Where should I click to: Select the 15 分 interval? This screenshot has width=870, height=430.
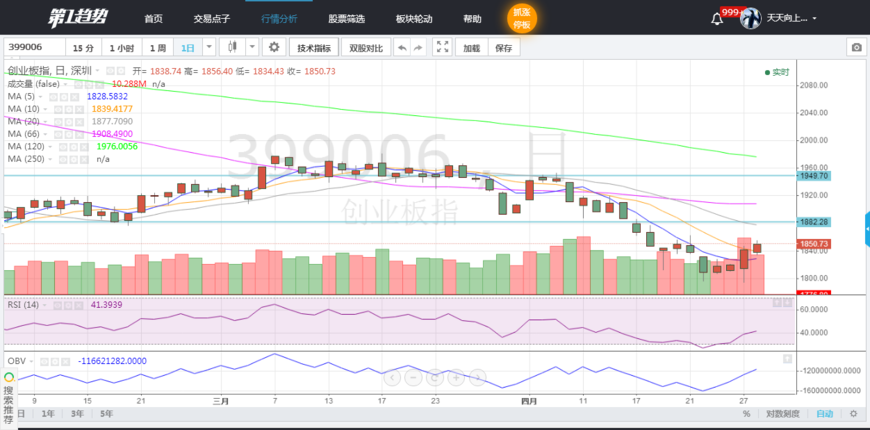pyautogui.click(x=83, y=48)
